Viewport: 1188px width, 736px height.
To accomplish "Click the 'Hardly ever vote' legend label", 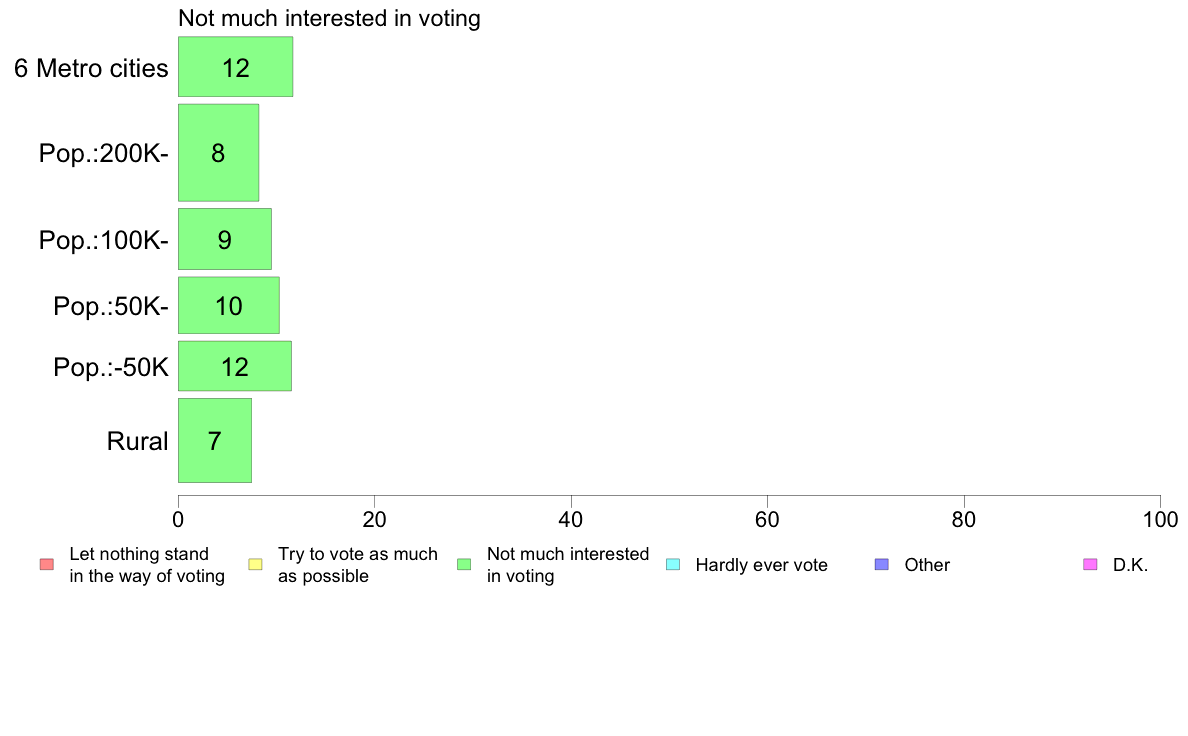I will 761,565.
